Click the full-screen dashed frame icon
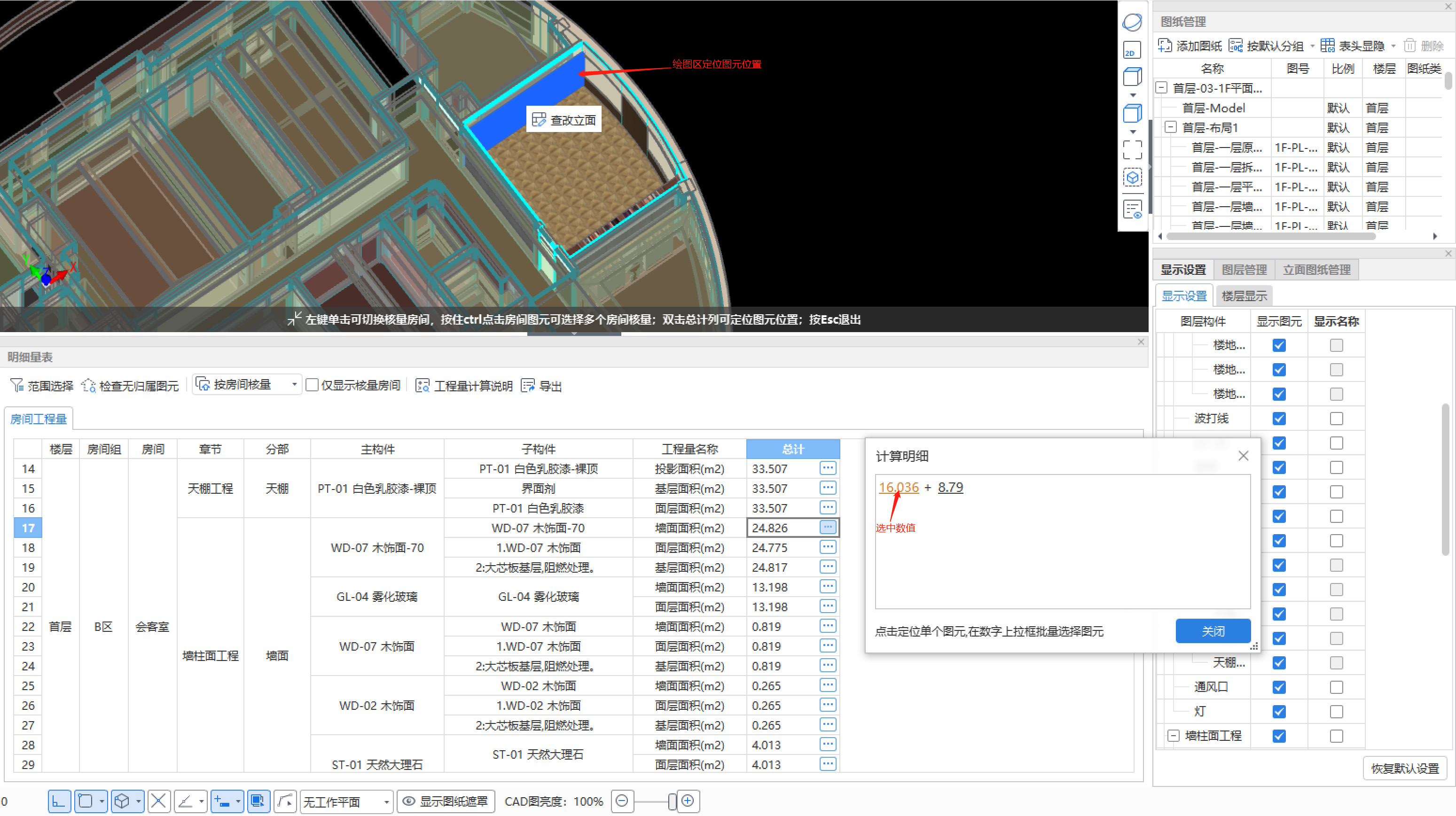The image size is (1456, 816). click(1132, 150)
